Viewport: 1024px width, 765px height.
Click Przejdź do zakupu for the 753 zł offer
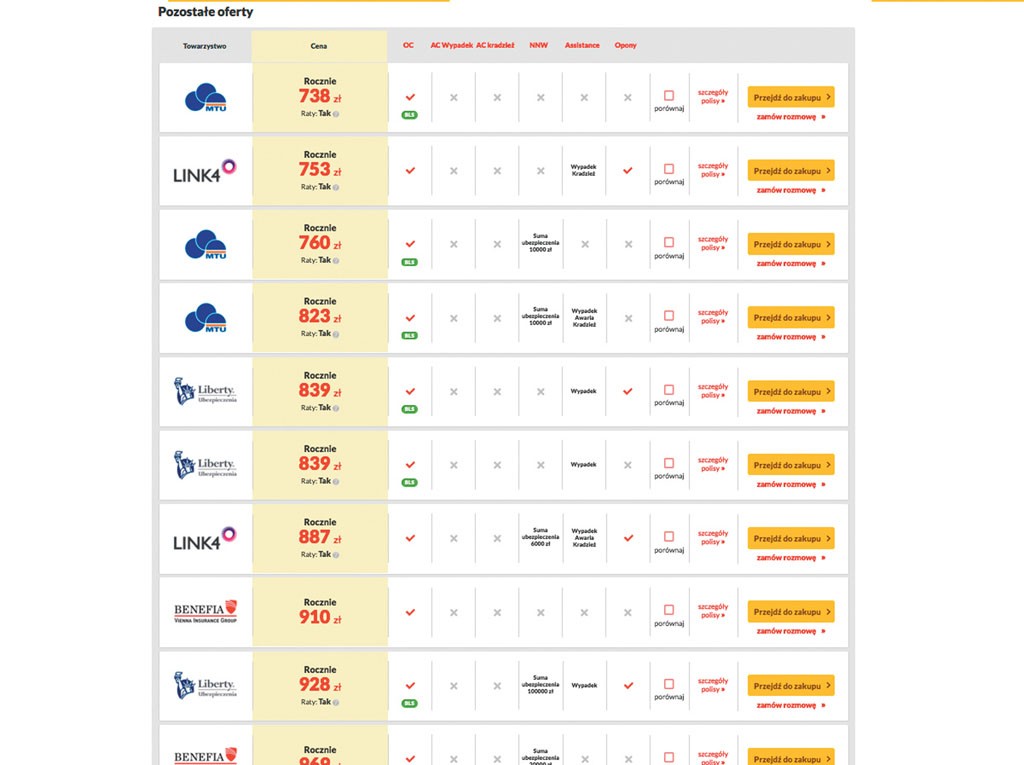click(791, 171)
